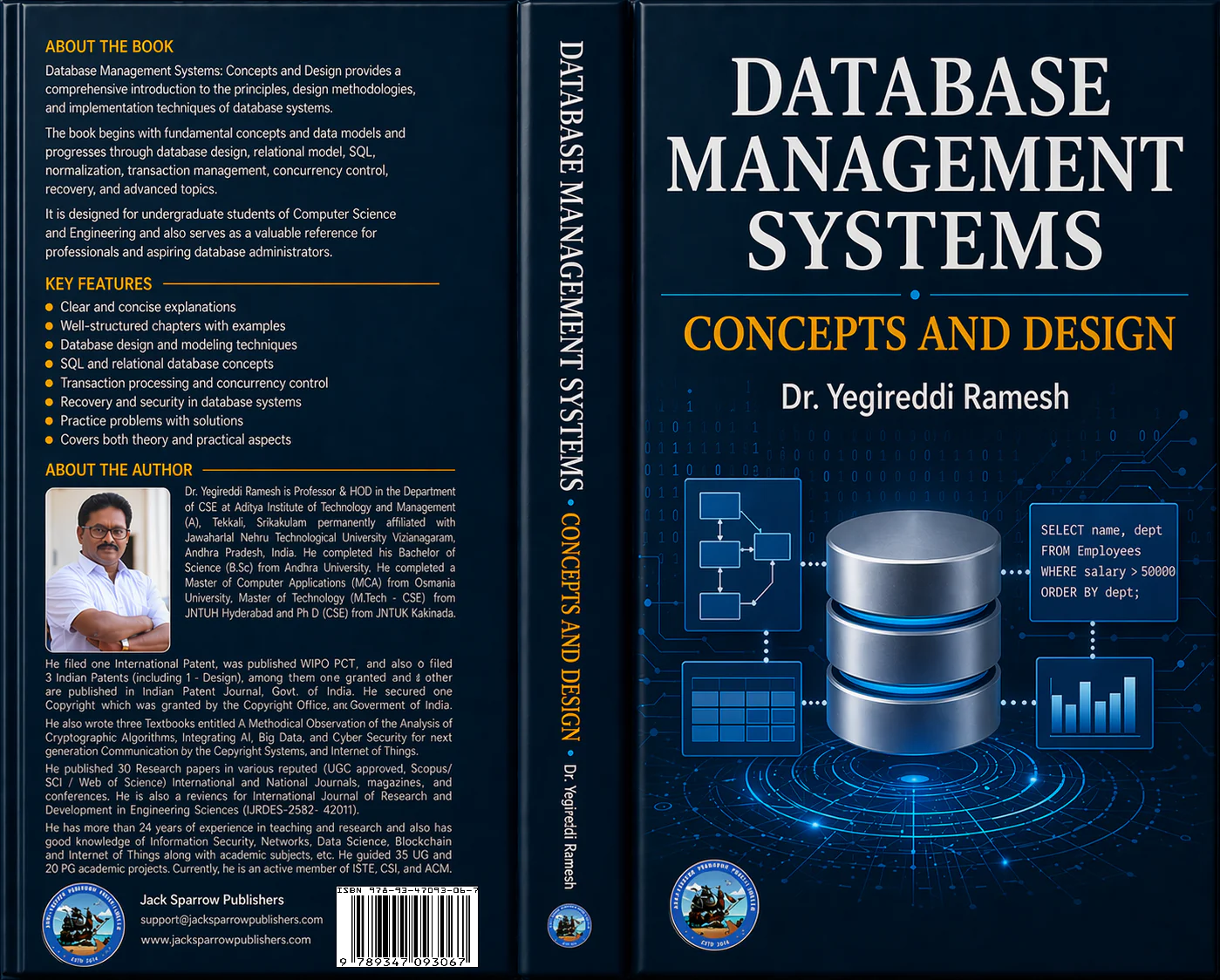Click the ISBN text above barcode
Image resolution: width=1220 pixels, height=980 pixels.
click(x=407, y=890)
